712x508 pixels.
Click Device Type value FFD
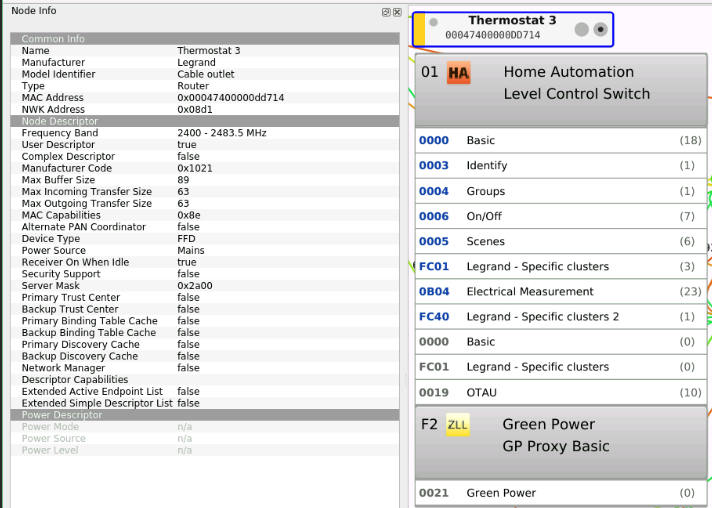click(x=186, y=239)
